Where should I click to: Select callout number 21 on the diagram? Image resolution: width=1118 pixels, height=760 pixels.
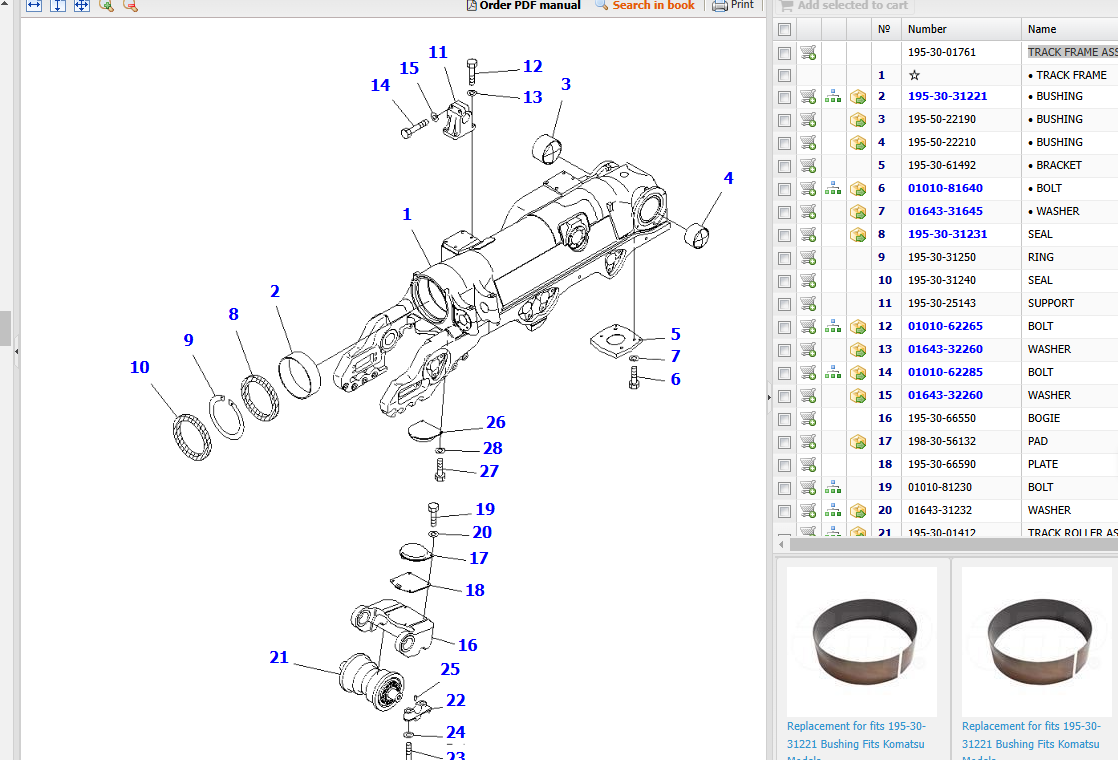[279, 657]
